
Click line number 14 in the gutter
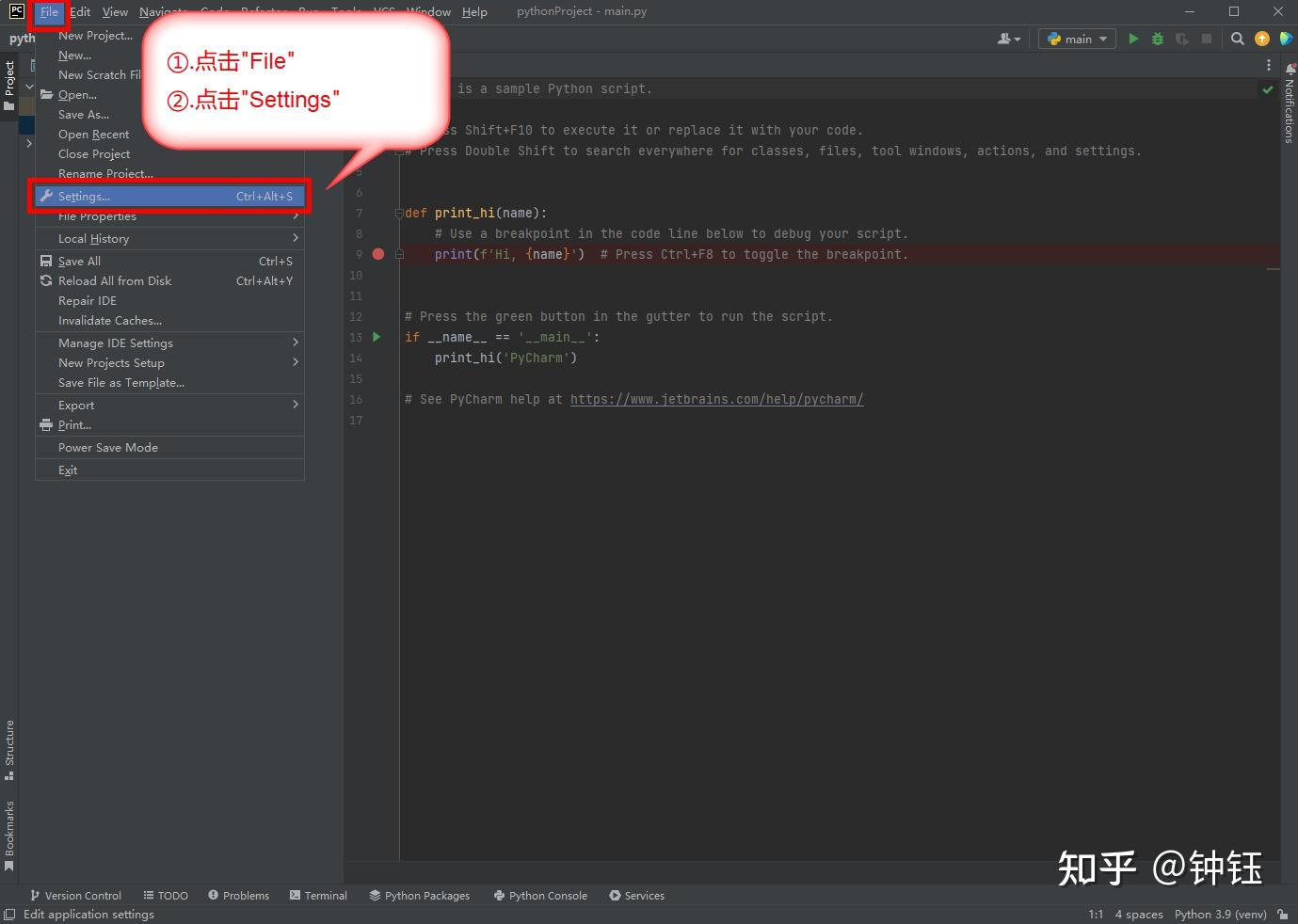pyautogui.click(x=356, y=358)
